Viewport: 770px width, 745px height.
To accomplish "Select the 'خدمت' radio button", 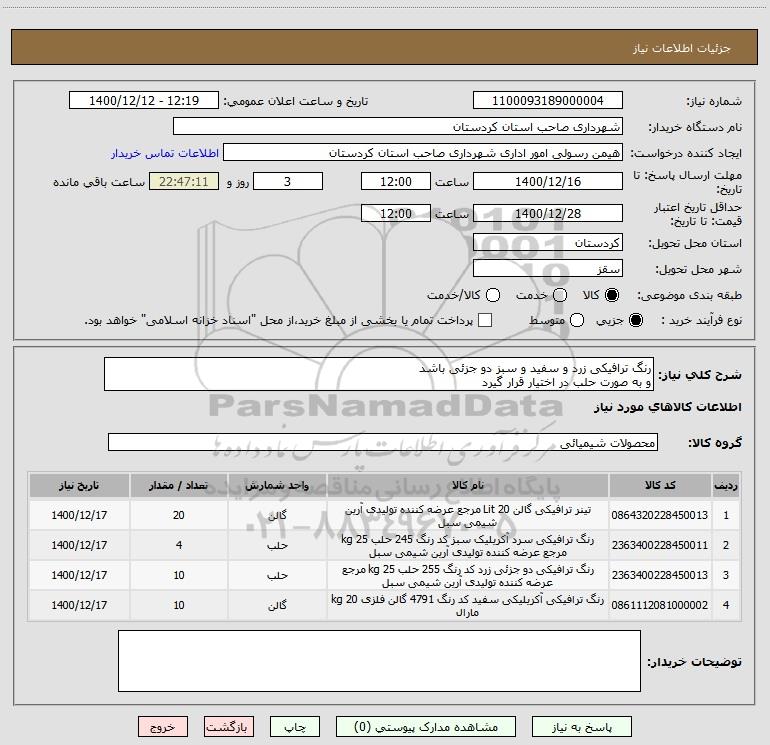I will 560,295.
